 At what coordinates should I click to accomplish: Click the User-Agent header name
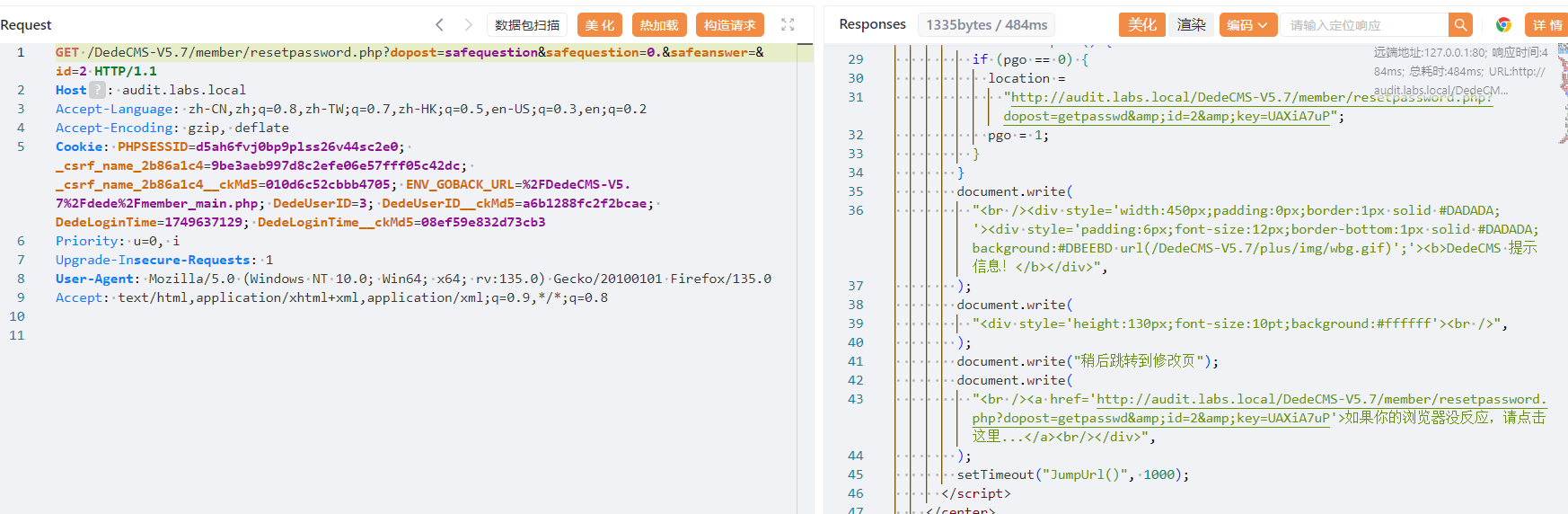coord(94,279)
